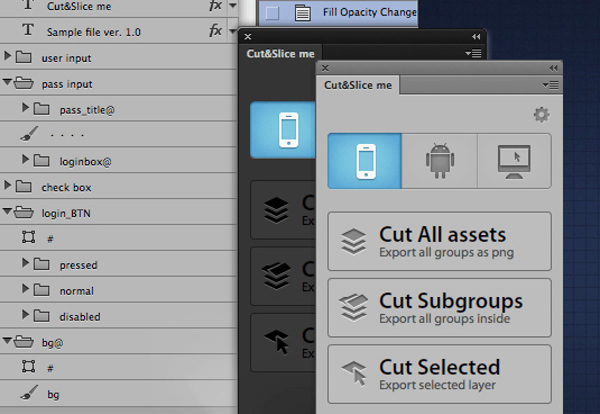Select iPhone device in light panel
Image resolution: width=600 pixels, height=414 pixels.
pyautogui.click(x=365, y=161)
